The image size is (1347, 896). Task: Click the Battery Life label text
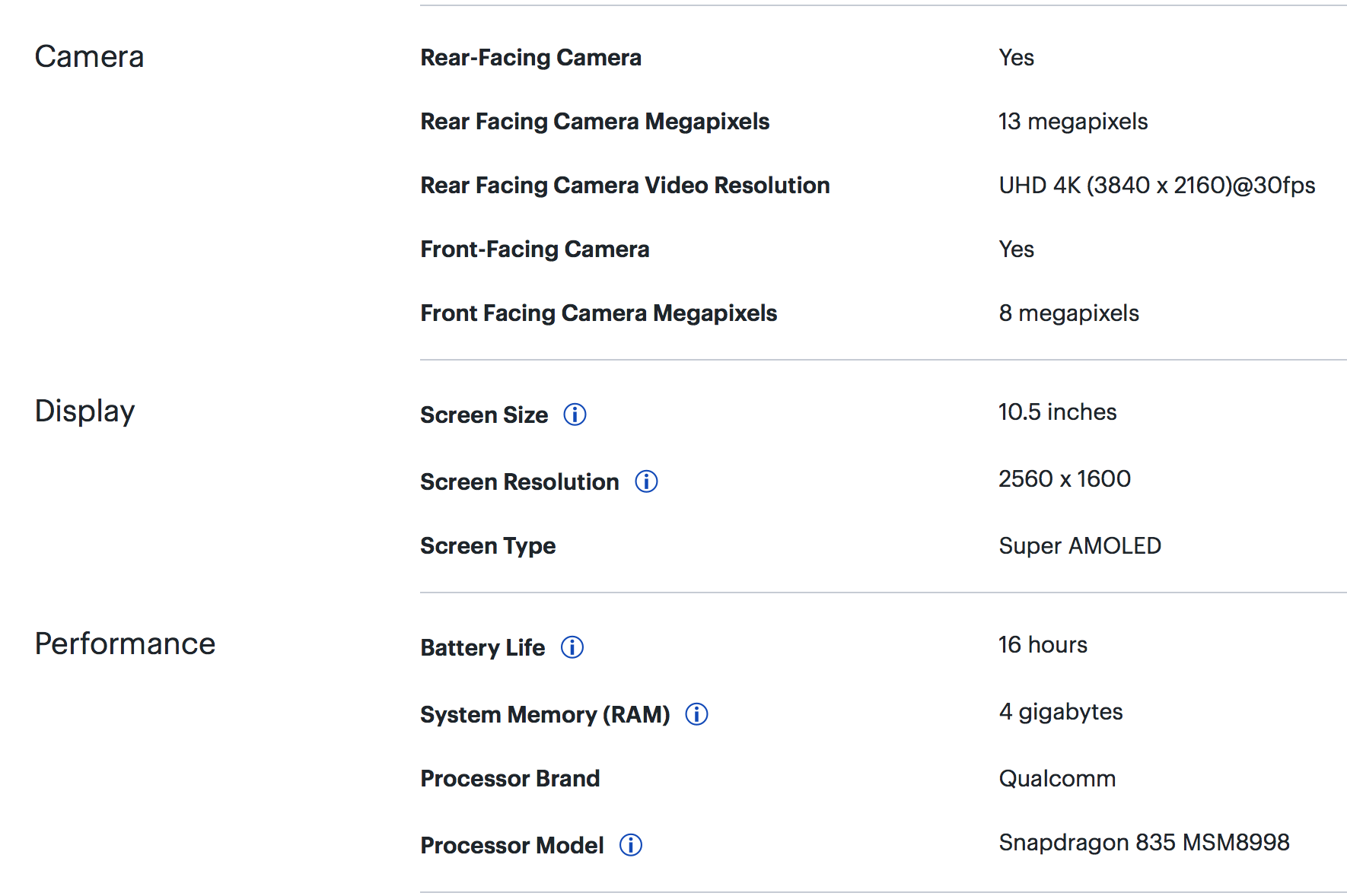482,648
